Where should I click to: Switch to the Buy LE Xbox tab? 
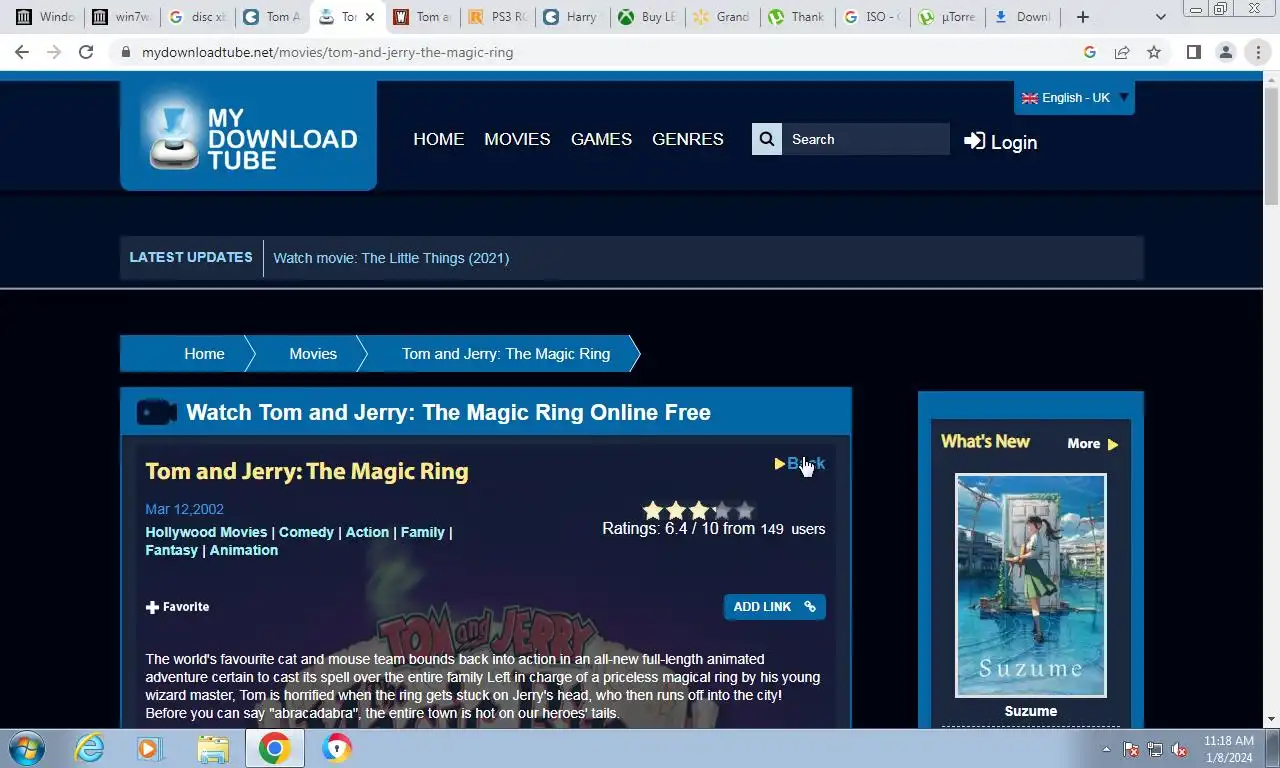point(647,17)
